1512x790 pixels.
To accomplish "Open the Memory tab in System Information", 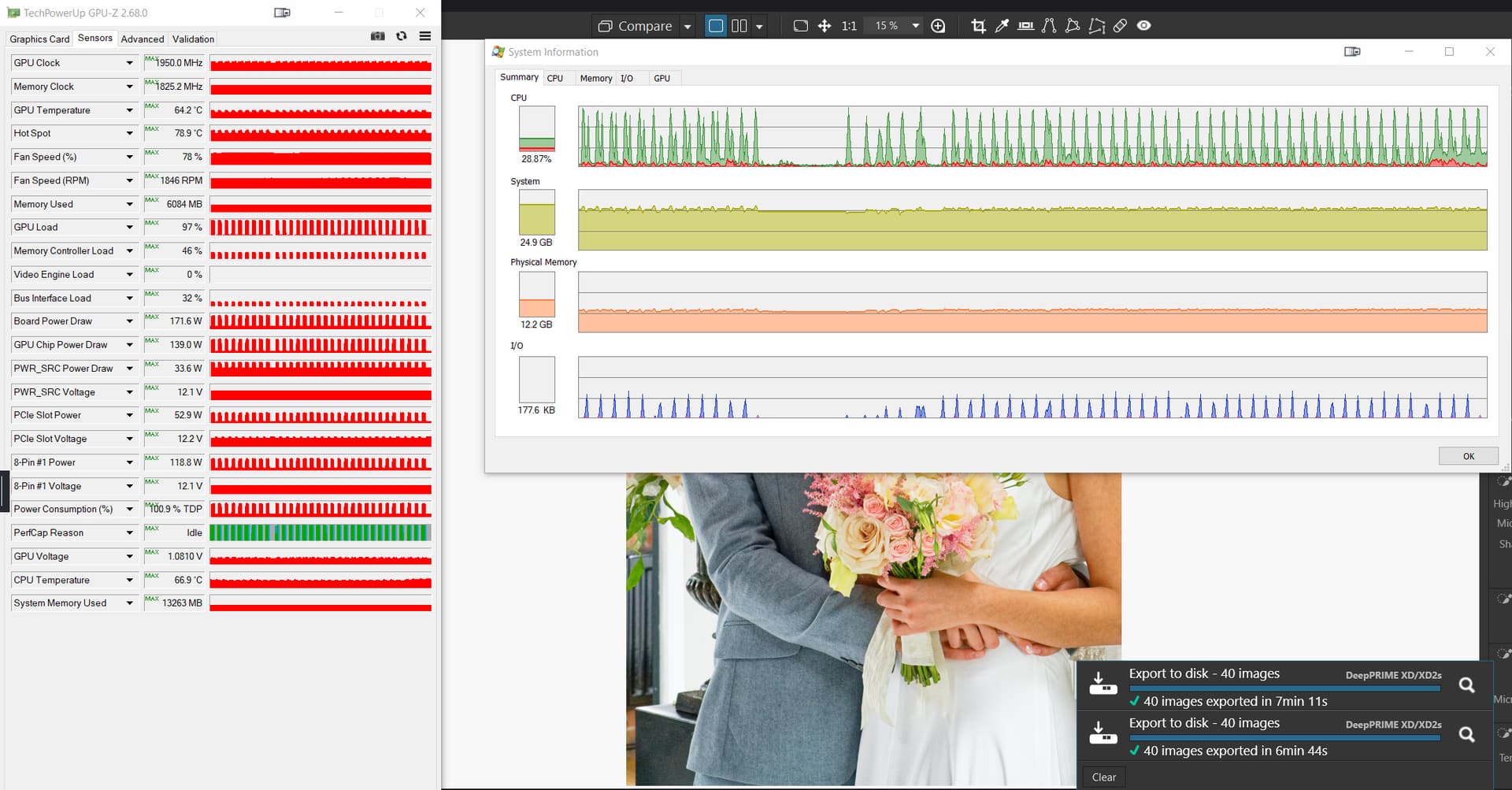I will (x=595, y=78).
